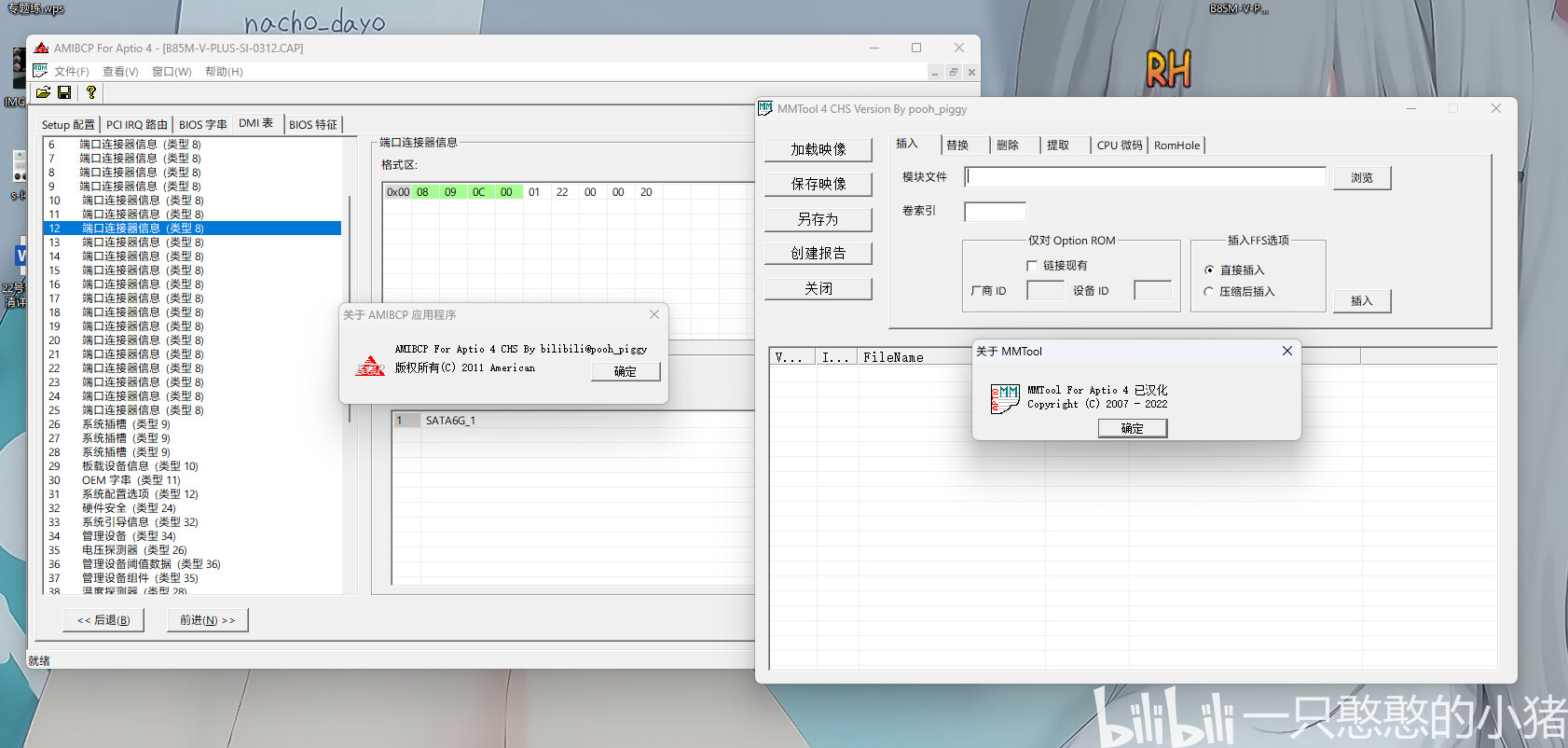Close the inner AMIBCP document window
The width and height of the screenshot is (1568, 748).
click(971, 72)
